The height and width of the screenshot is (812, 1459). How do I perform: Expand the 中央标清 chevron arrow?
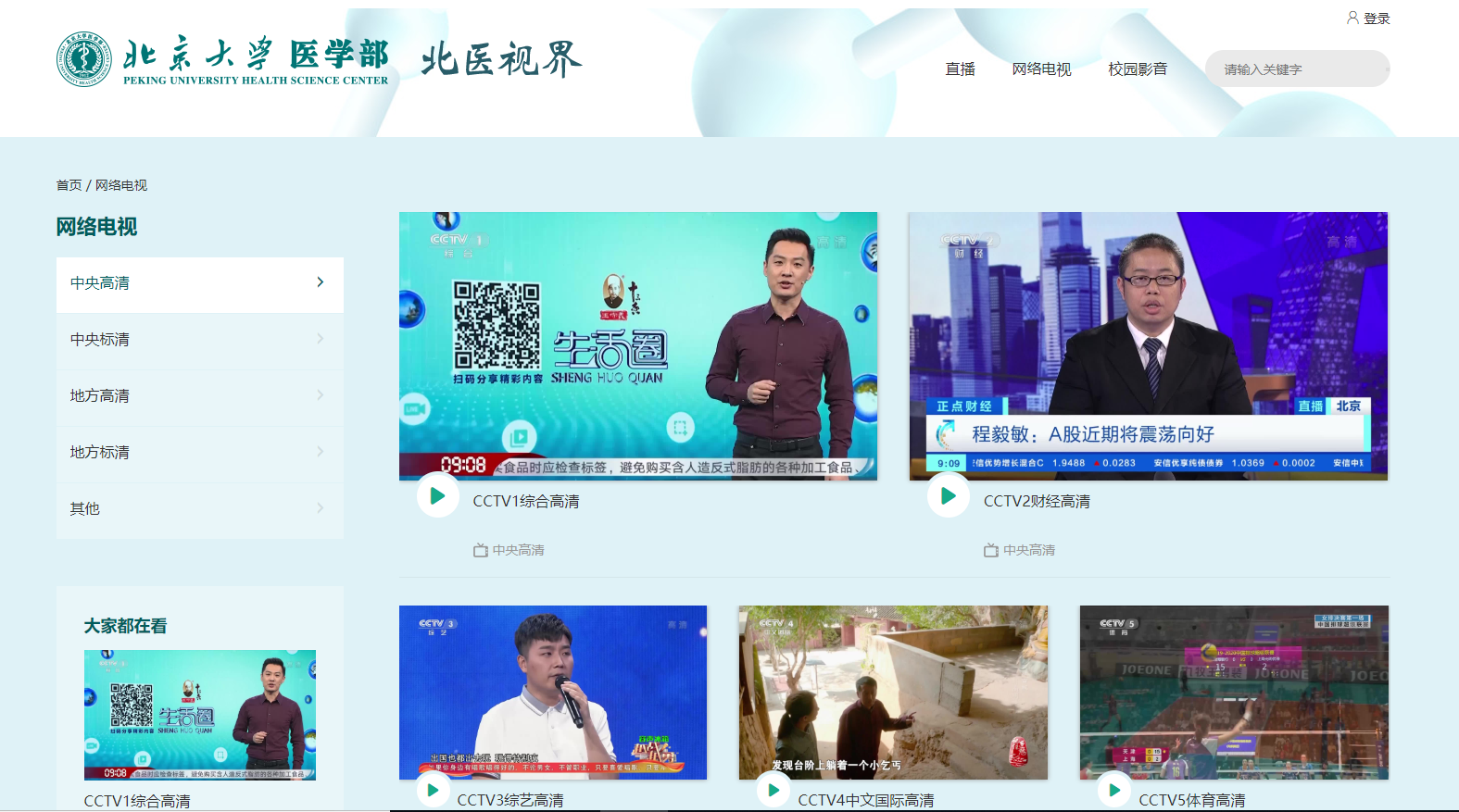321,339
